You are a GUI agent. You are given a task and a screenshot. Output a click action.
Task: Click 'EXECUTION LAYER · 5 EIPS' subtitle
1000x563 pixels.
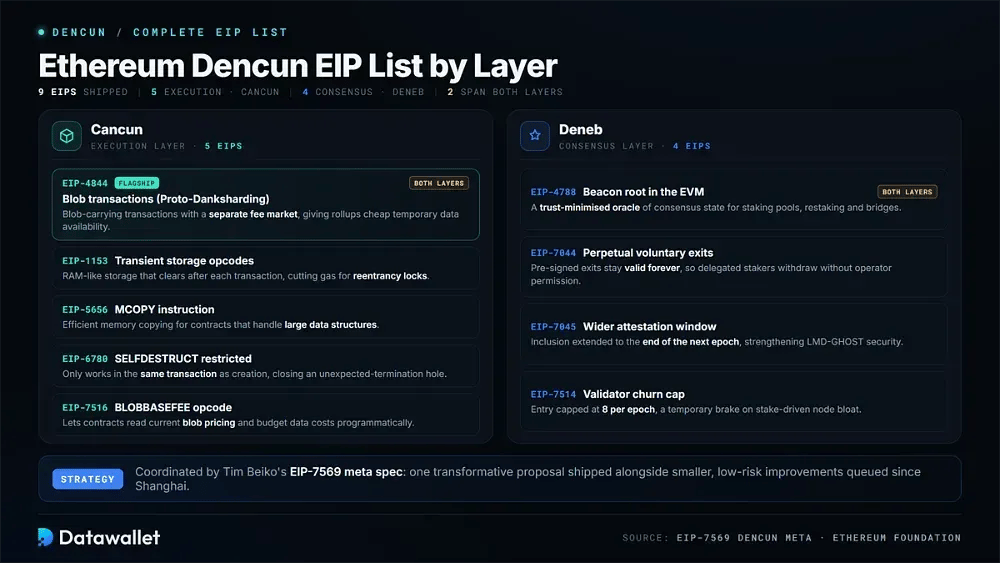166,146
